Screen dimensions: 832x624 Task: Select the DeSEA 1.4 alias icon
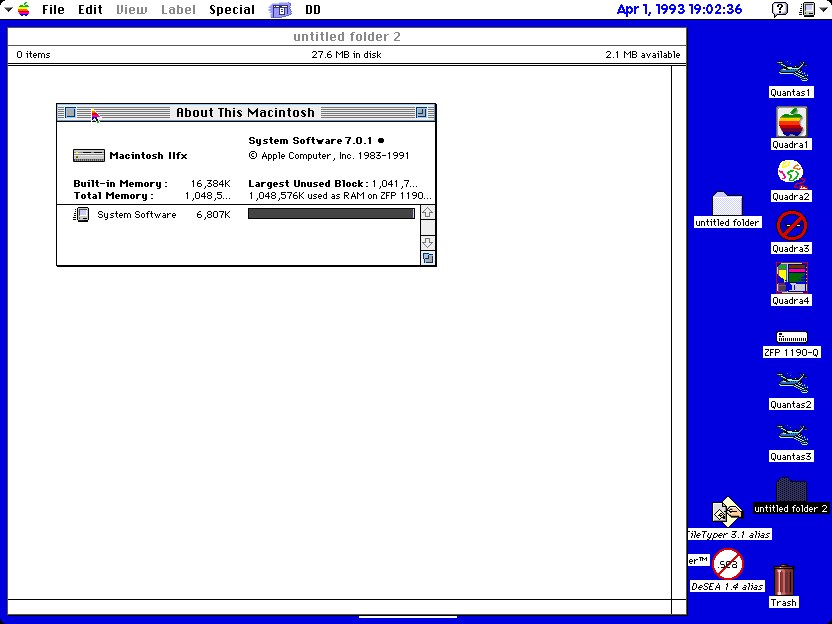tap(727, 564)
